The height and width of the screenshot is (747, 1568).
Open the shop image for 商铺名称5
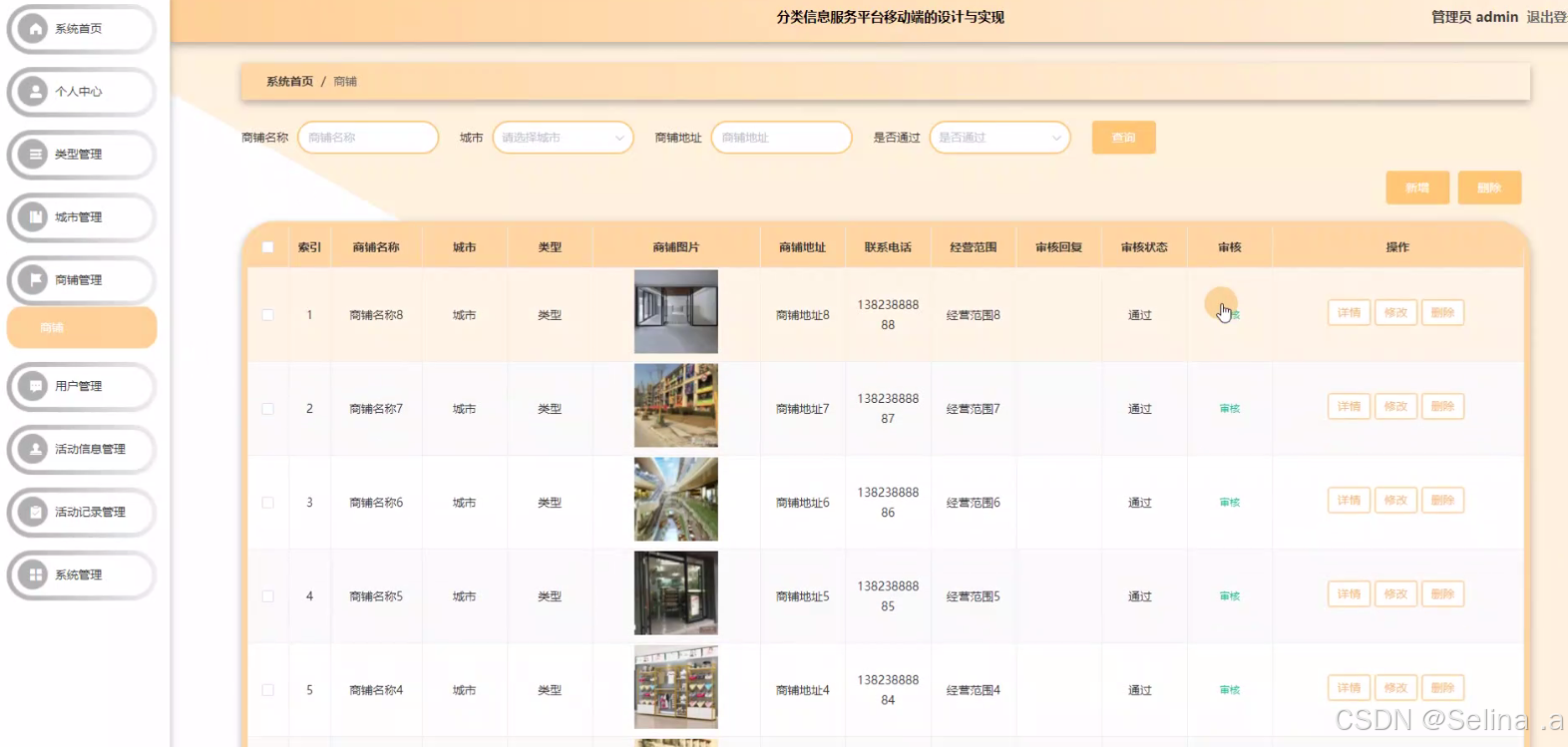coord(676,593)
